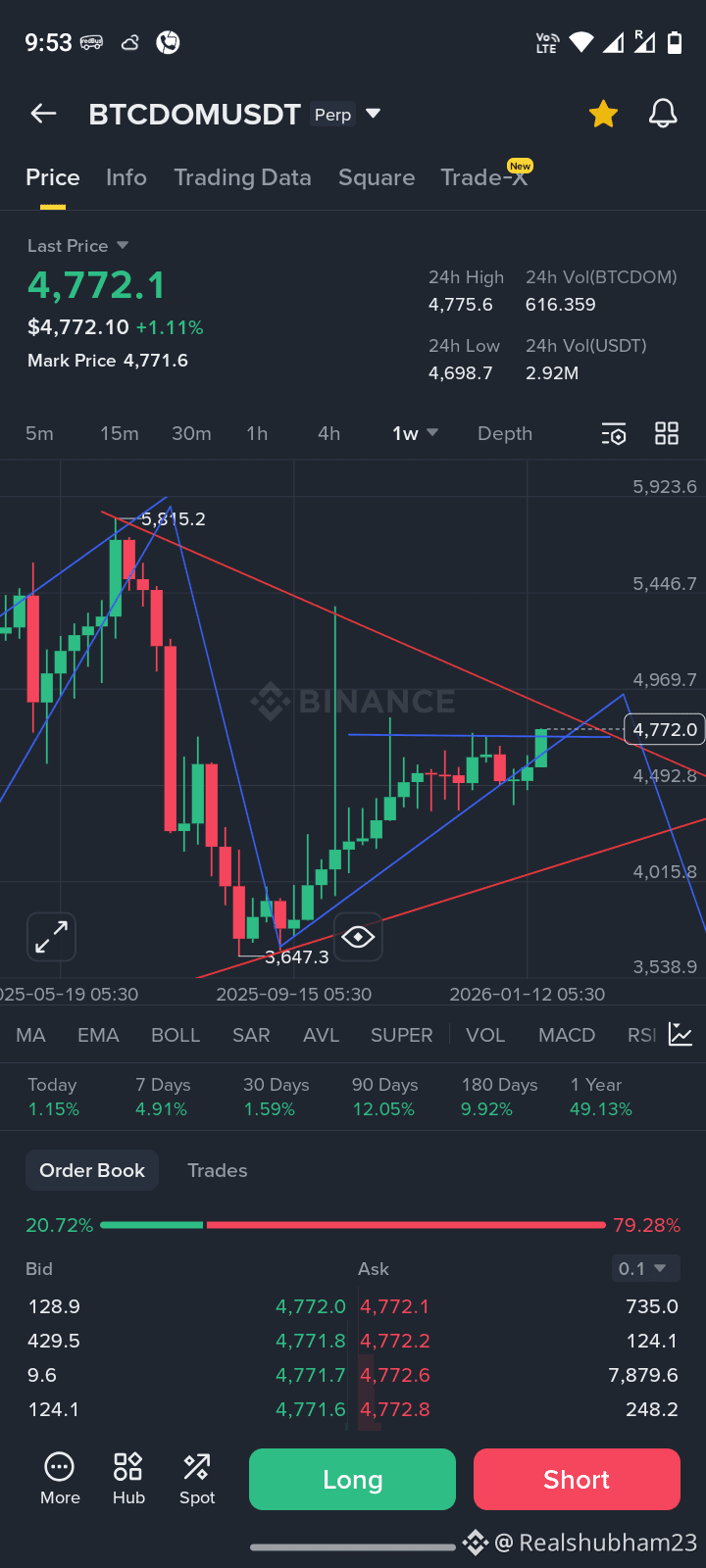Tap the bid/ask ratio bar
The image size is (706, 1568).
coord(353,1225)
